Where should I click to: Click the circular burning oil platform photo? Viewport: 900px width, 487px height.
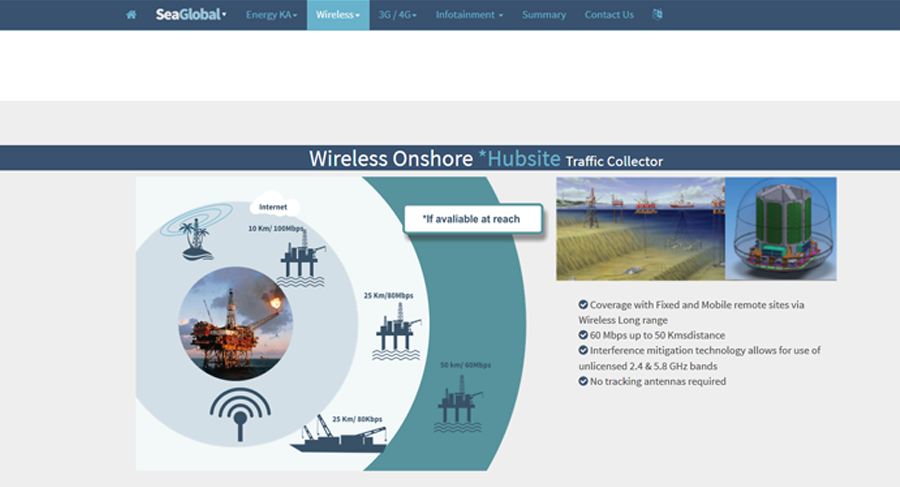tap(236, 323)
